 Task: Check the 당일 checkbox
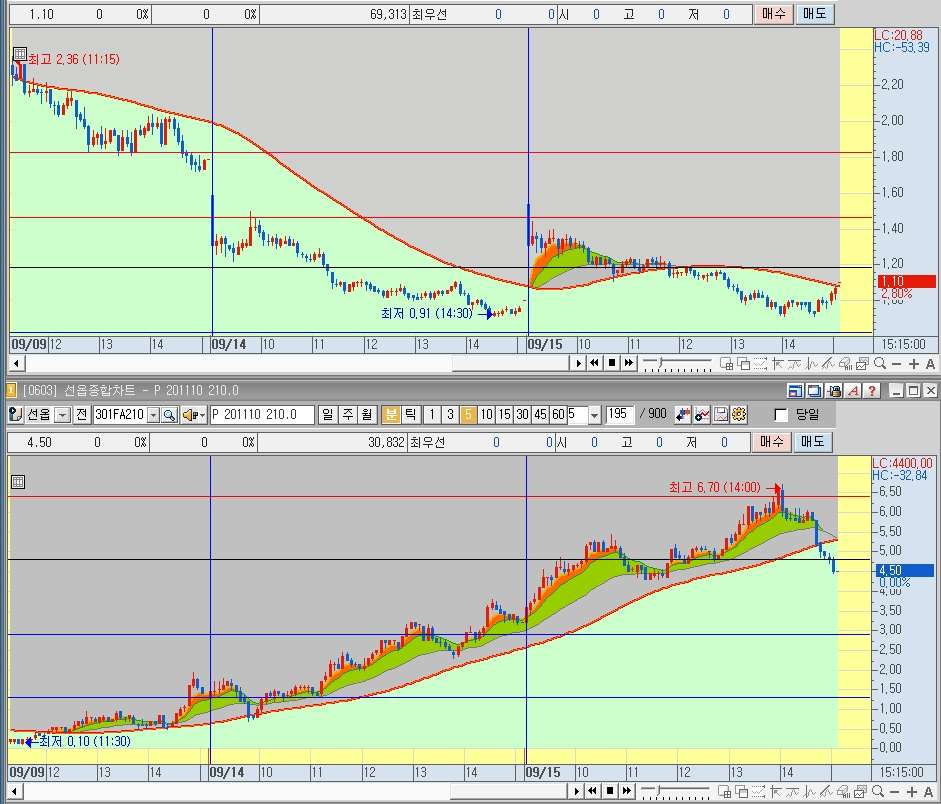click(781, 415)
